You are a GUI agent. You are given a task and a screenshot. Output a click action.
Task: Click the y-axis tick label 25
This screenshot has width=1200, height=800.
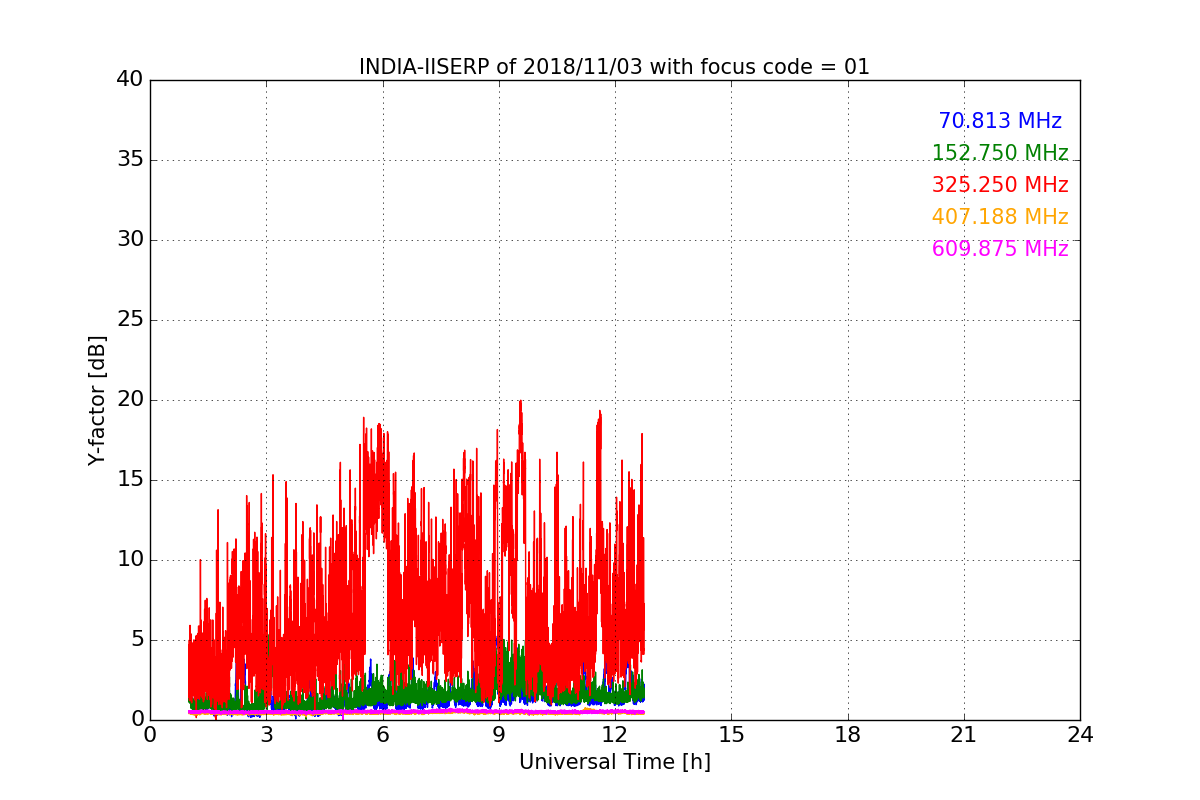pos(130,320)
